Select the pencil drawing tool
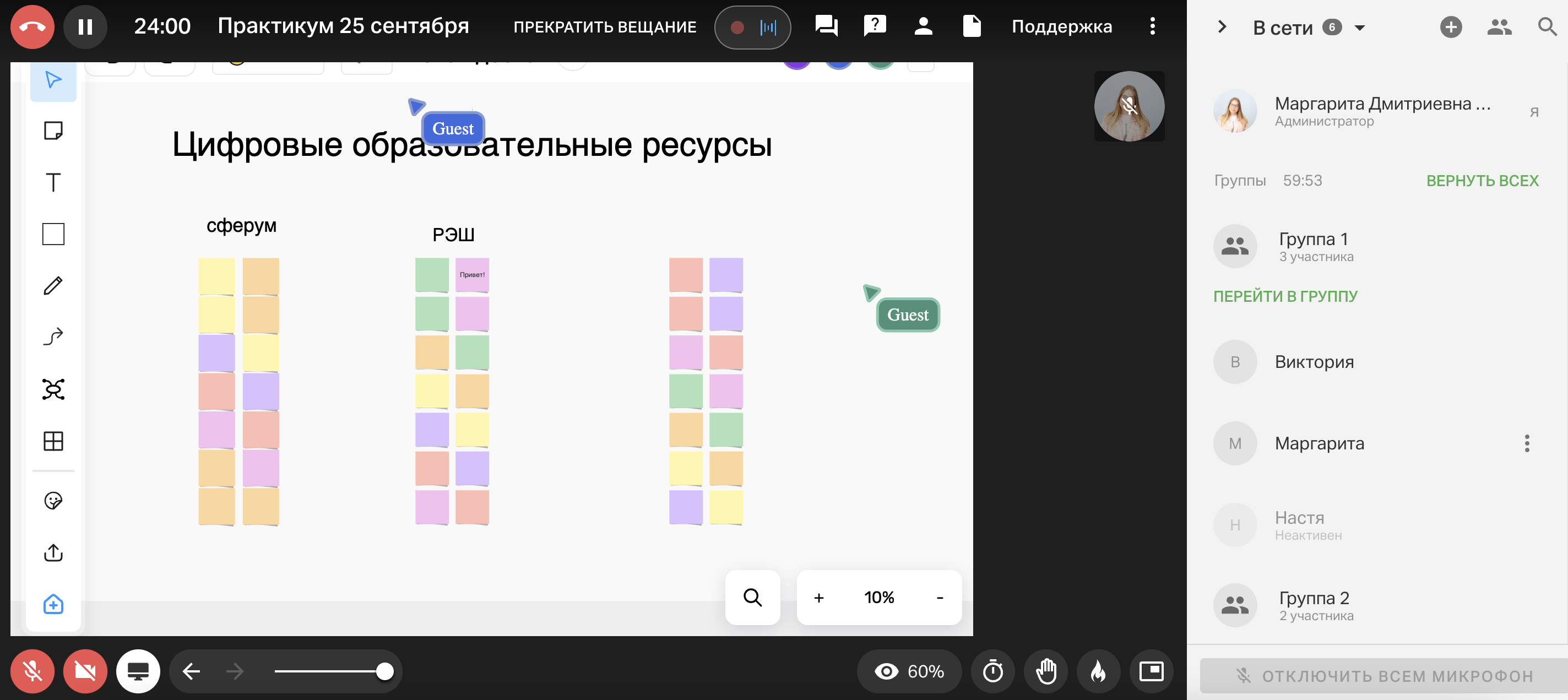Image resolution: width=1568 pixels, height=700 pixels. [x=53, y=285]
